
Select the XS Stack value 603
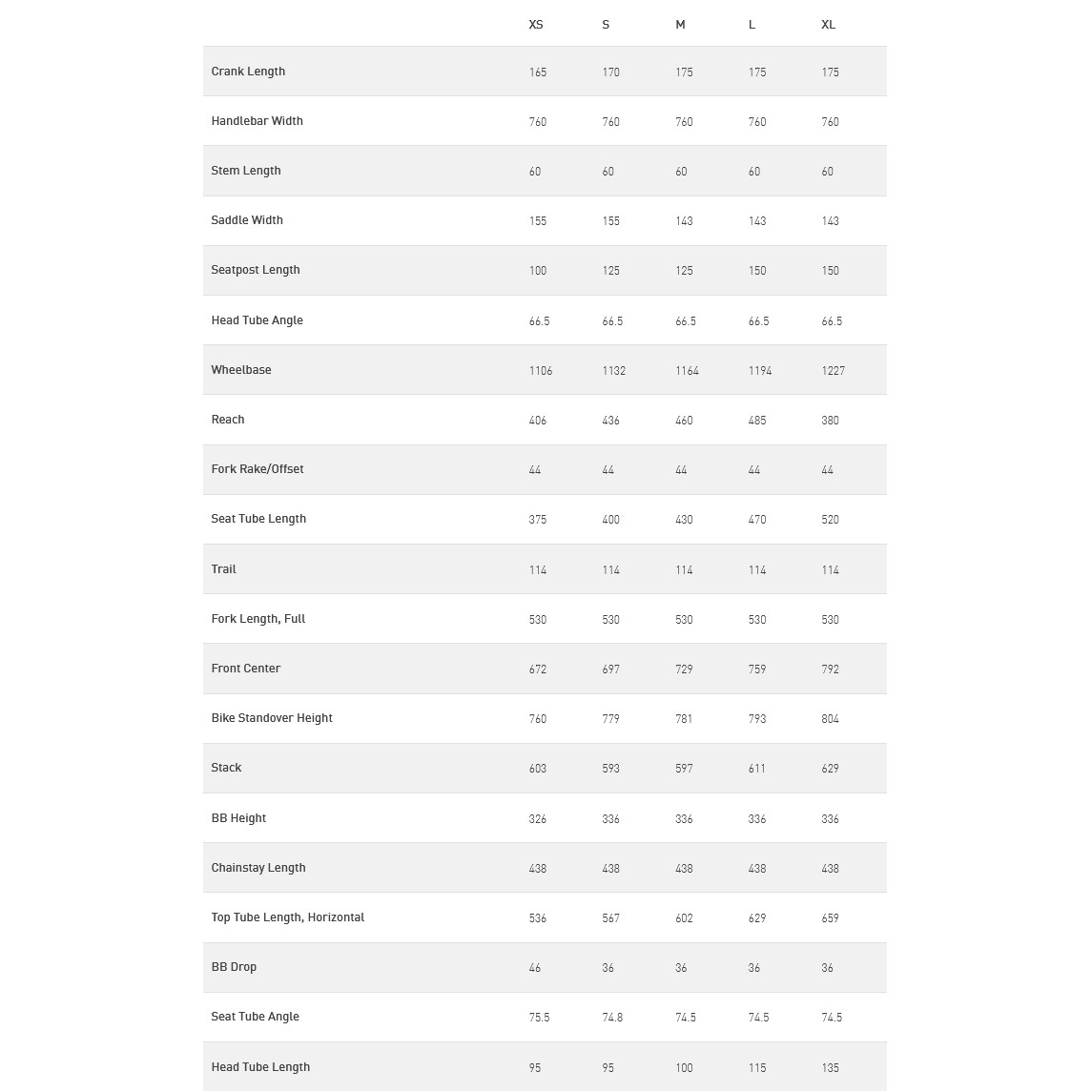coord(538,769)
